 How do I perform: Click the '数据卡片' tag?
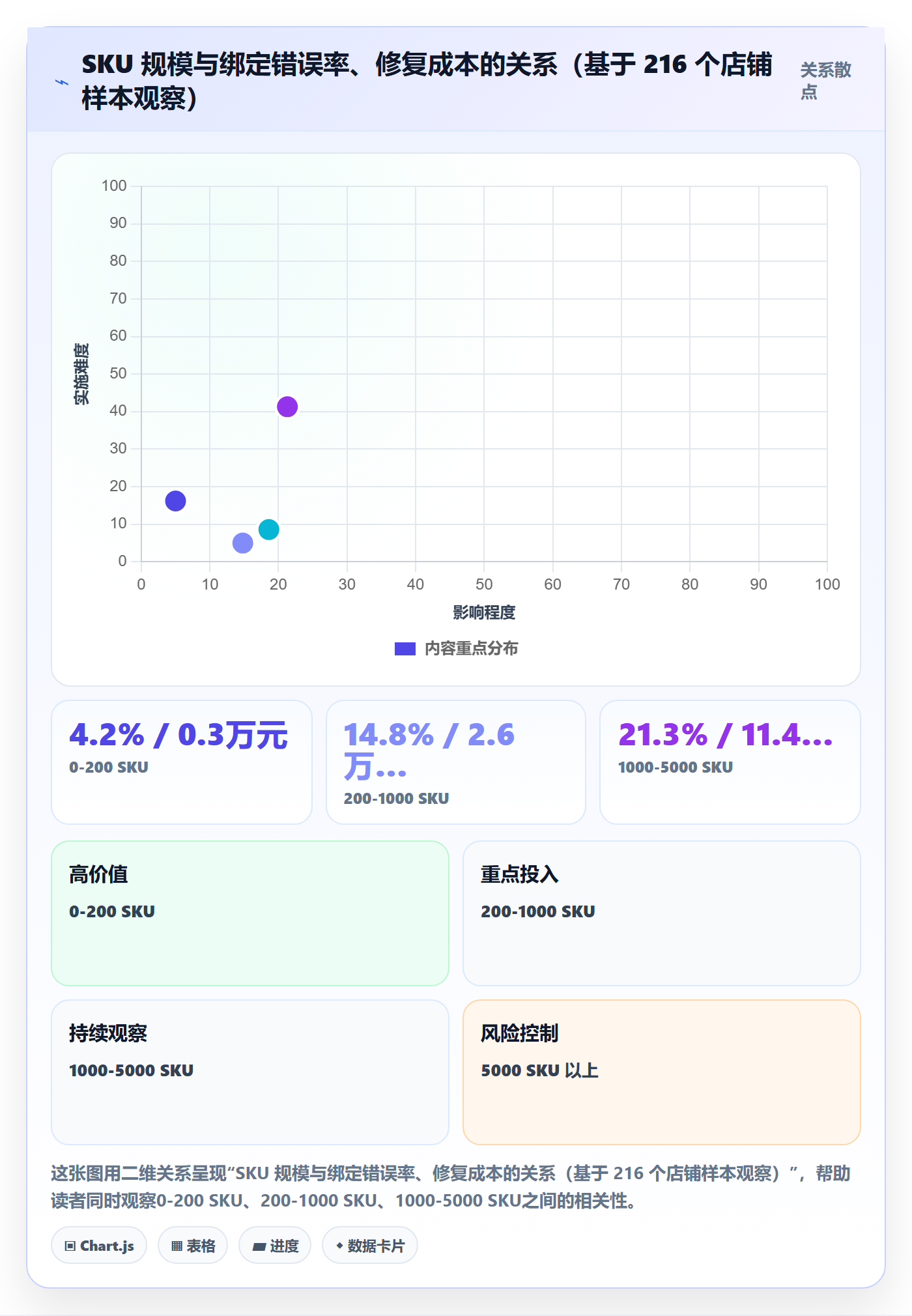pyautogui.click(x=370, y=1246)
